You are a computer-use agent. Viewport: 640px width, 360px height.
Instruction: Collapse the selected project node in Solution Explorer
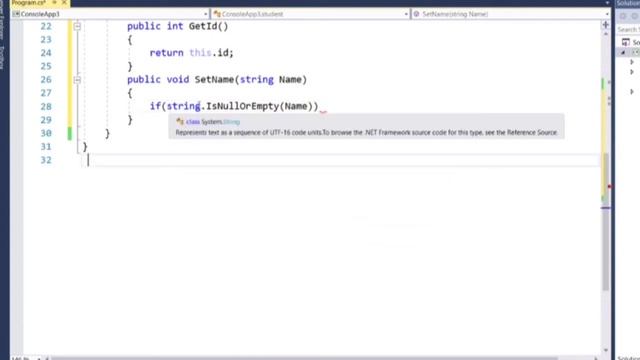click(x=623, y=52)
